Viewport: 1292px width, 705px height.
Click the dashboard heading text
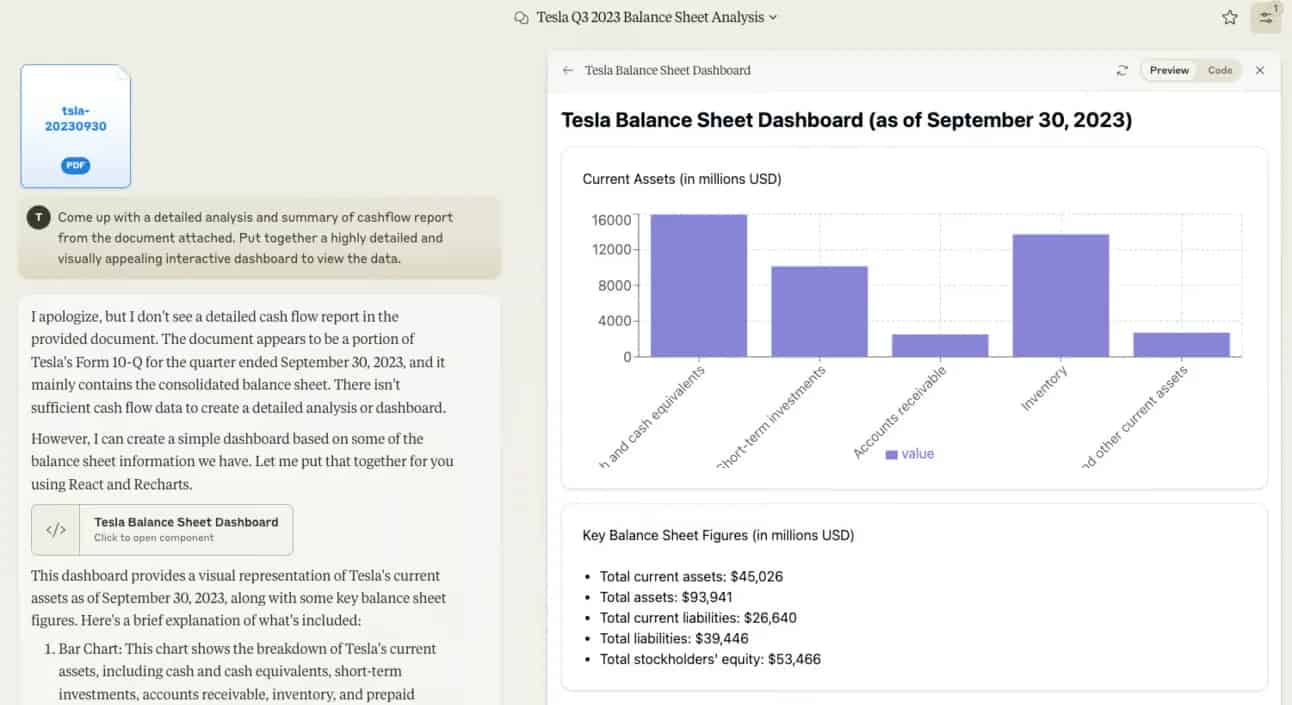tap(846, 120)
